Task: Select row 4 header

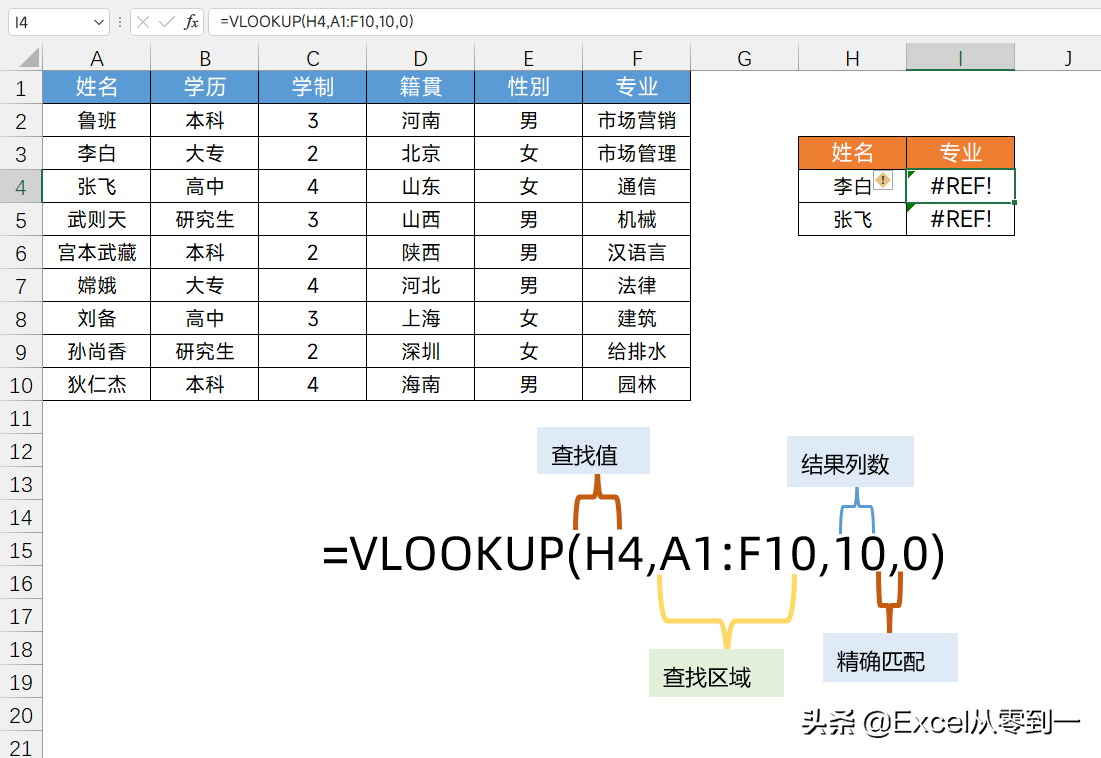Action: (21, 187)
